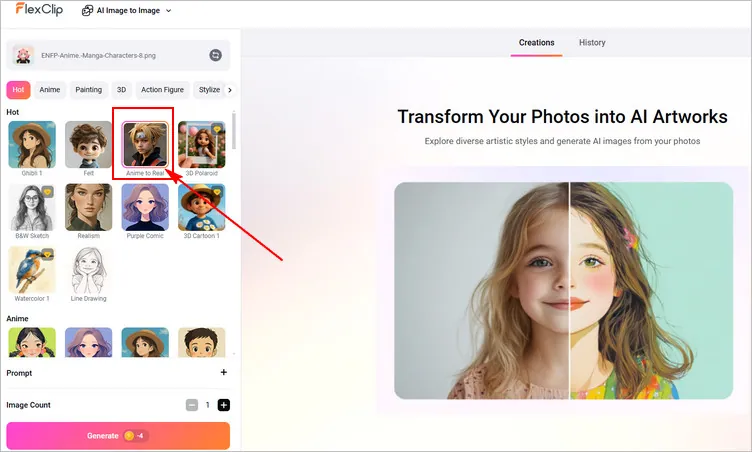
Task: Choose the Realism style
Action: point(88,207)
